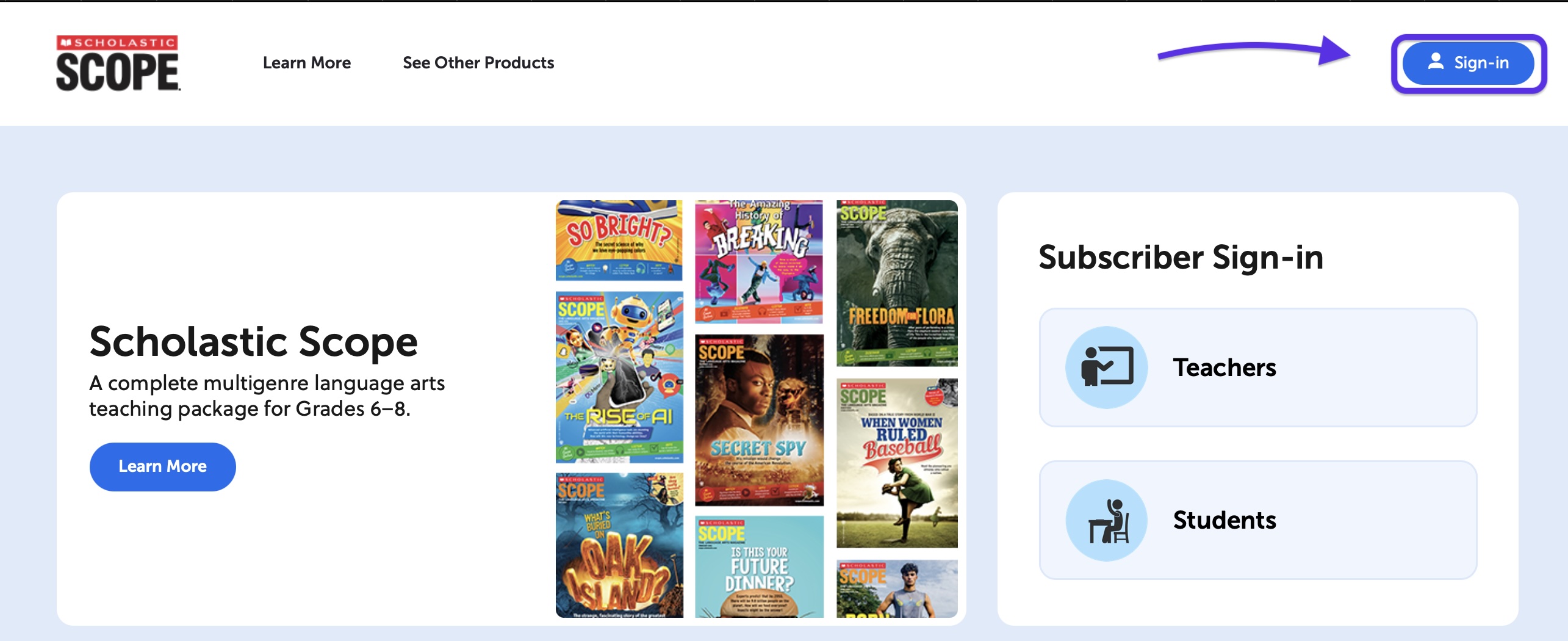This screenshot has width=1568, height=641.
Task: Open the So Bright magazine cover
Action: coord(619,241)
